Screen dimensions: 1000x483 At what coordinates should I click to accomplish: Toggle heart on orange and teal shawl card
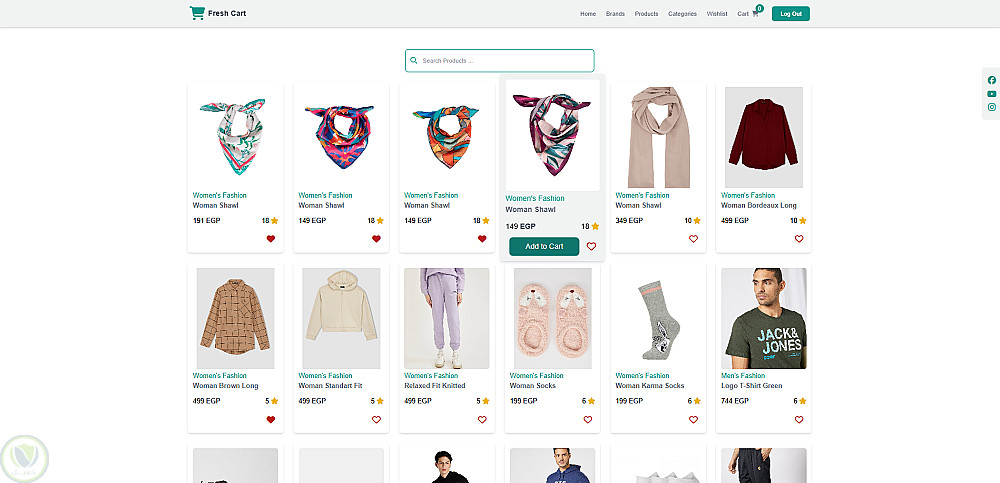(x=482, y=239)
